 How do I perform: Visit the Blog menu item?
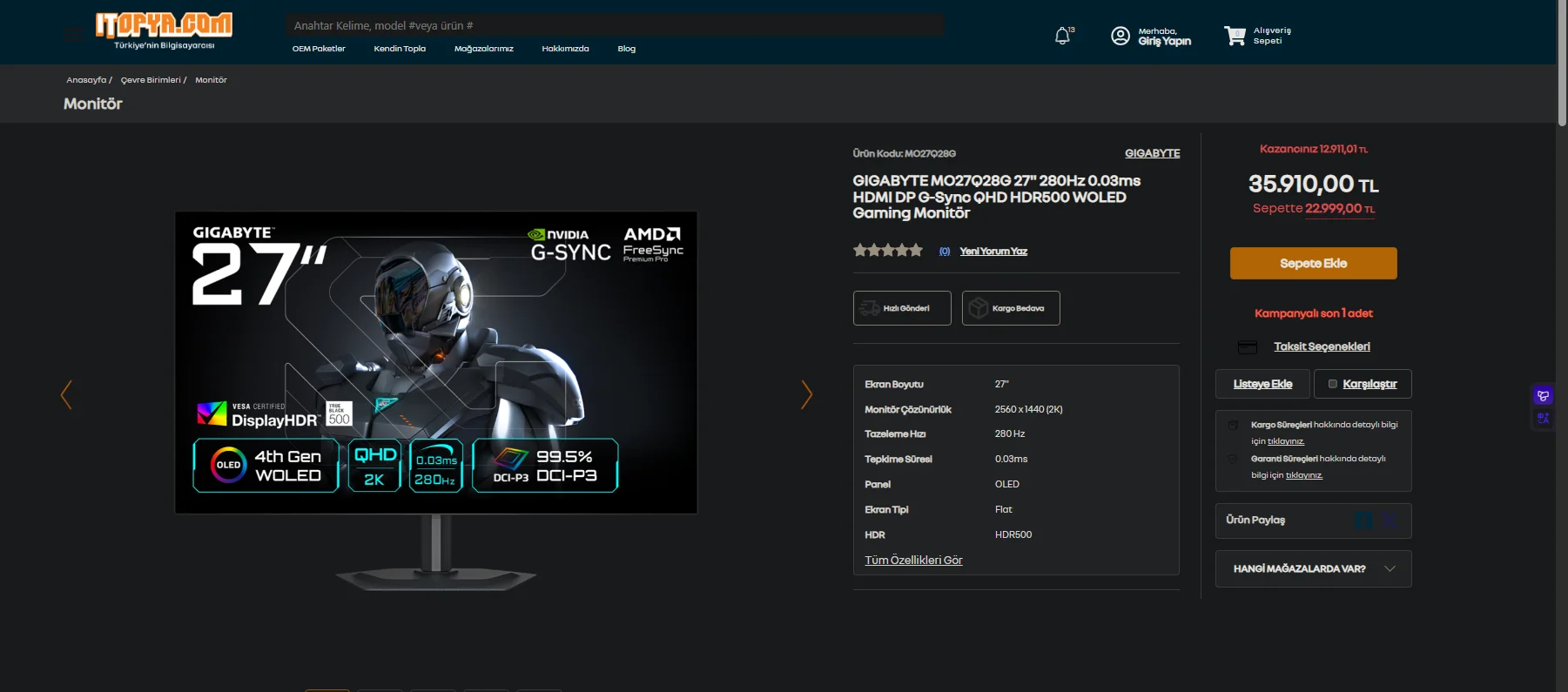(627, 49)
